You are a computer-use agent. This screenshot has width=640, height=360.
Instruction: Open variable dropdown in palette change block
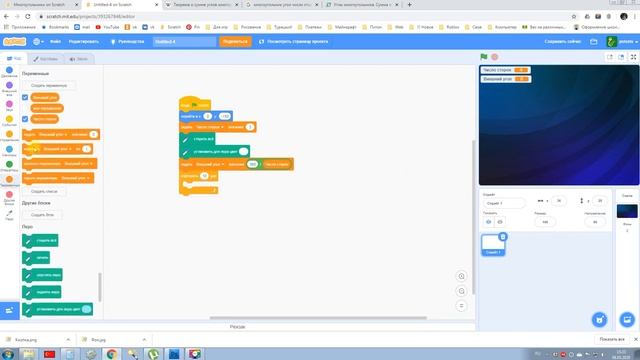[58, 149]
